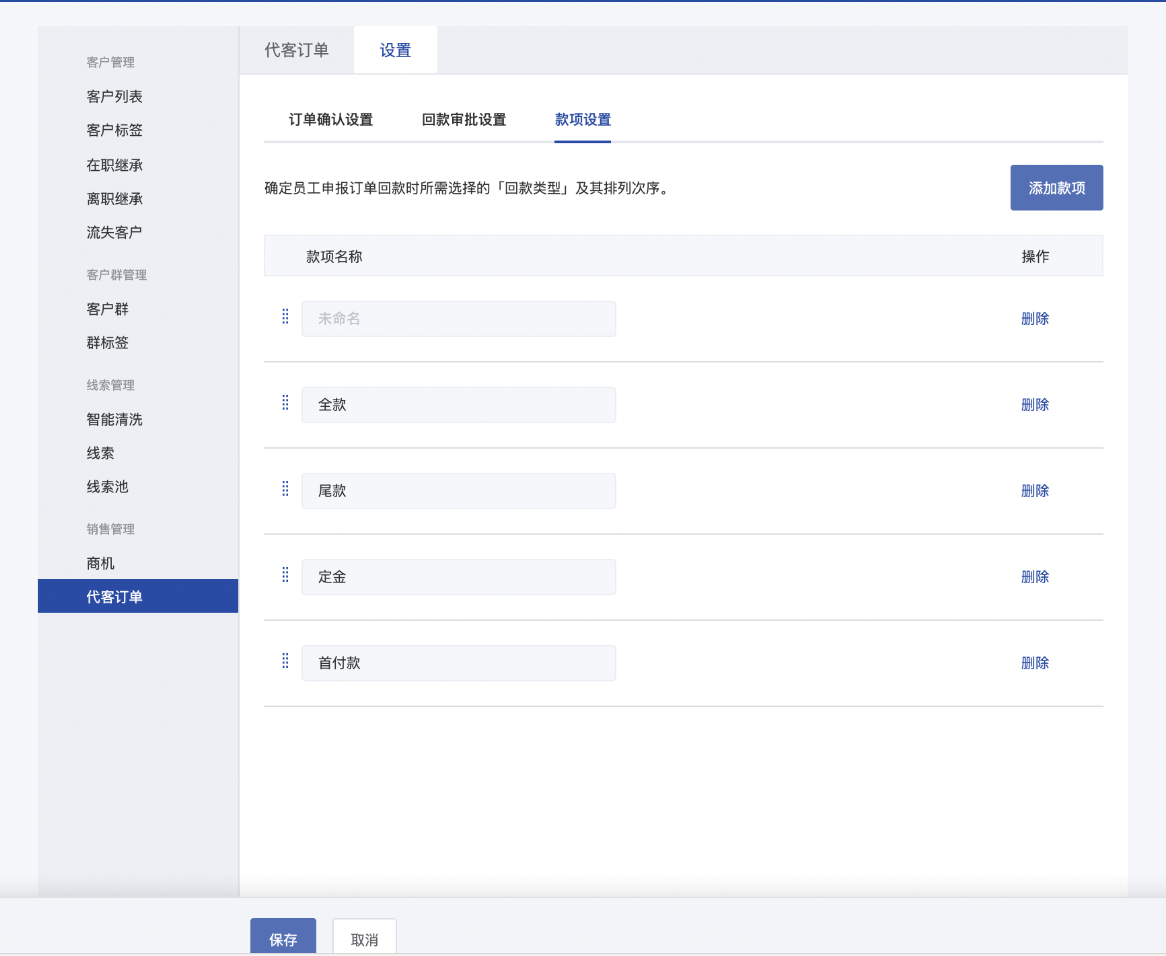The height and width of the screenshot is (956, 1166).
Task: Open 流失客户 in the sidebar
Action: (115, 232)
